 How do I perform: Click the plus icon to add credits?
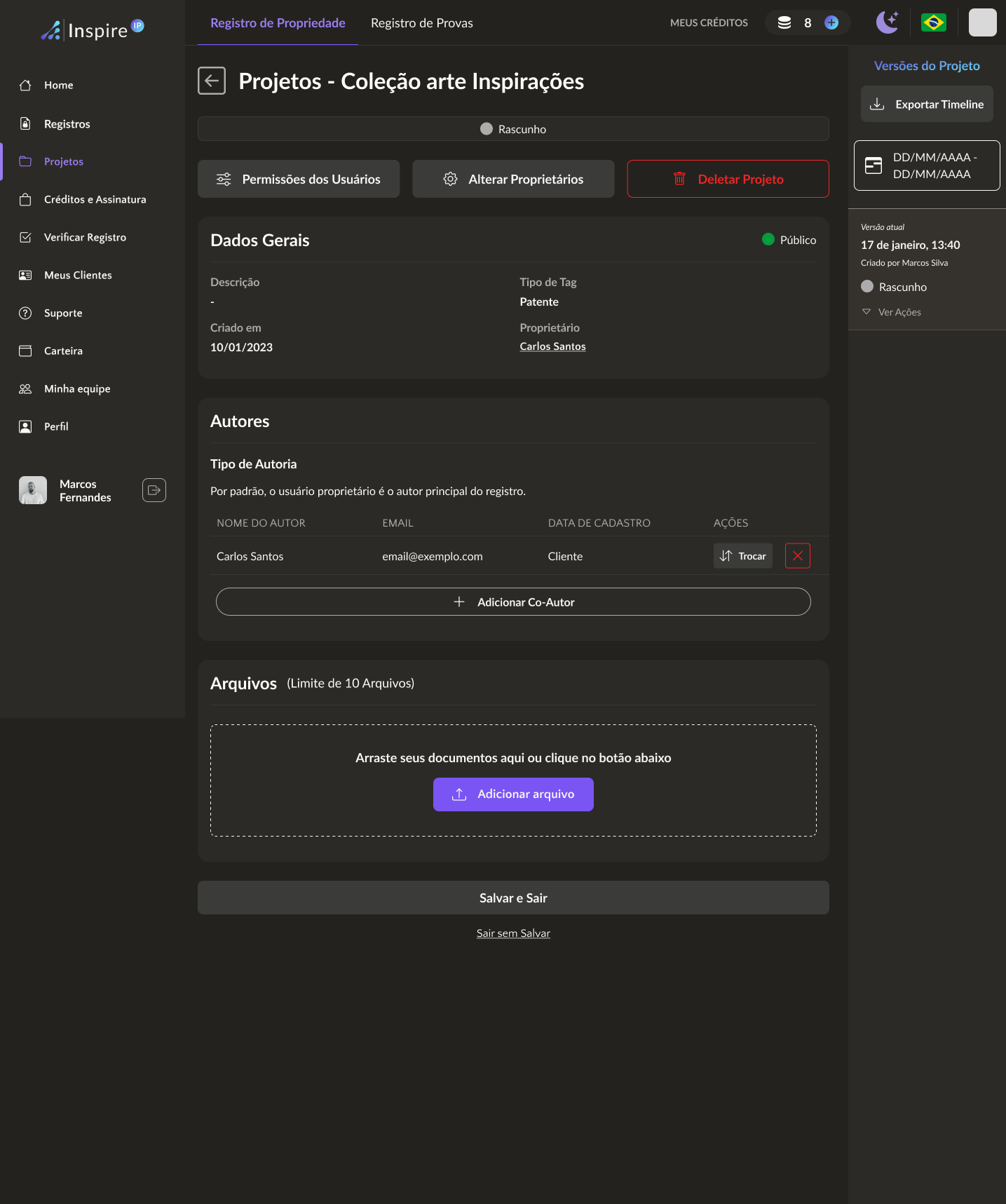pos(831,22)
